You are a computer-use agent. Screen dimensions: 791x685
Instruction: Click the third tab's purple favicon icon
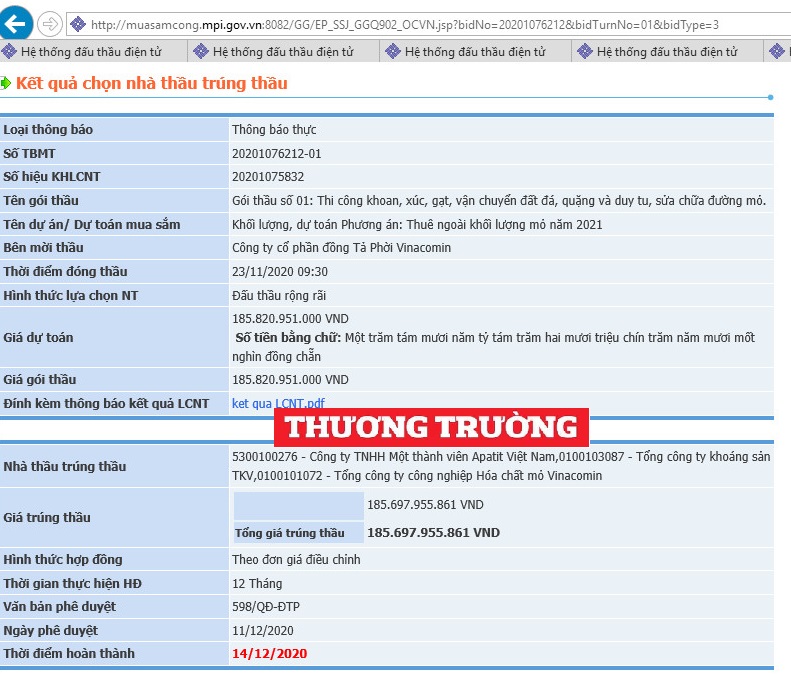[392, 51]
